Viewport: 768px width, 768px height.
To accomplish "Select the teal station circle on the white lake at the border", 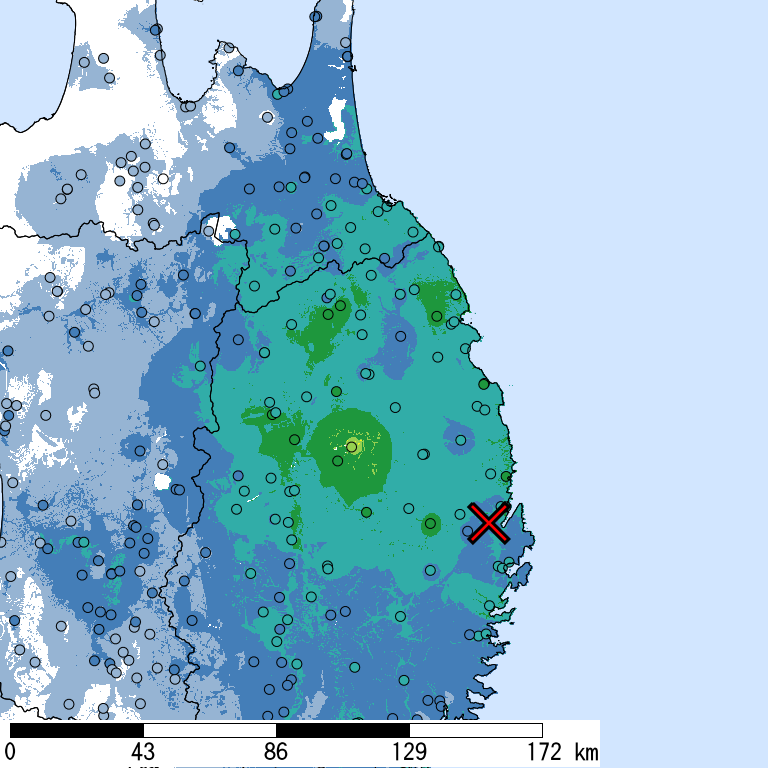I will [x=234, y=234].
